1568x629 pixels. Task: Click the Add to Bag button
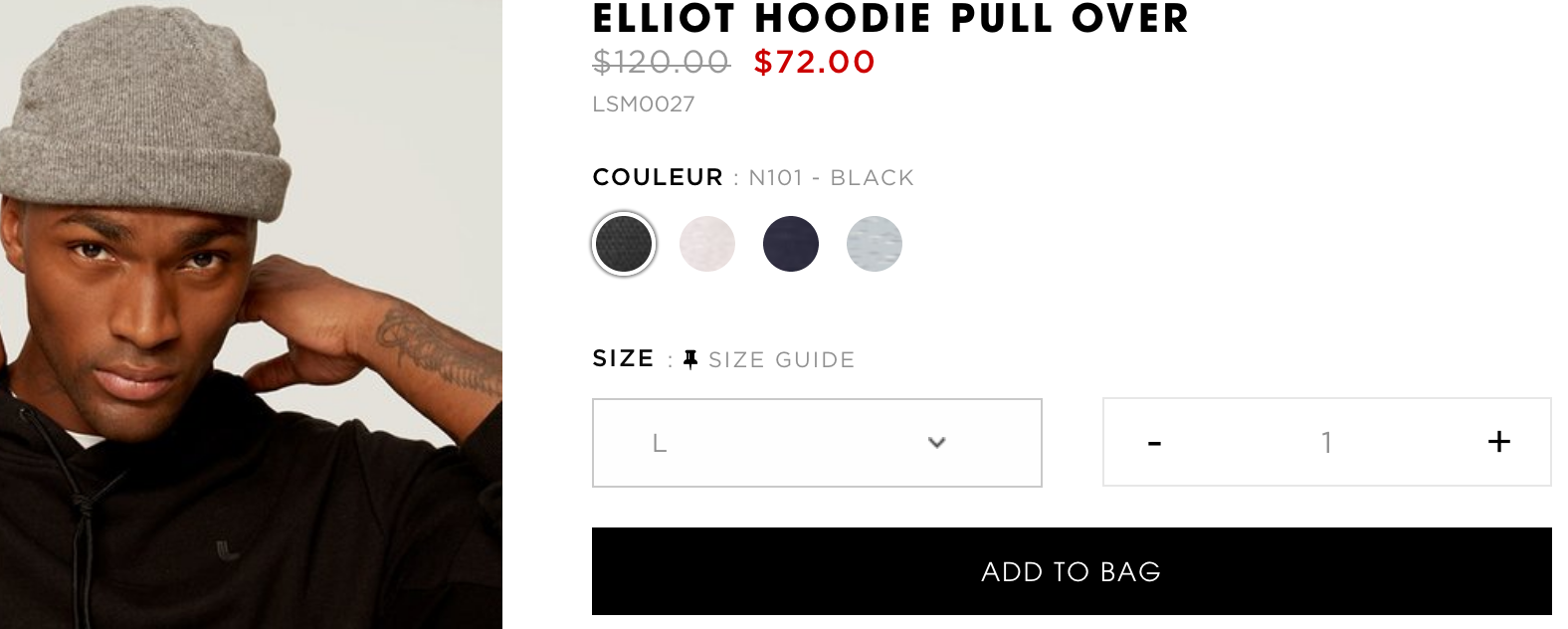tap(1072, 571)
